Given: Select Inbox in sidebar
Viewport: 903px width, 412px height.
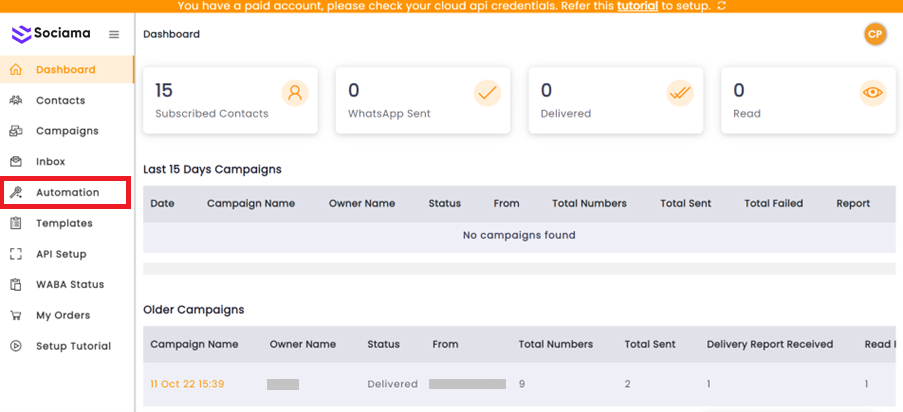Looking at the screenshot, I should (x=50, y=162).
